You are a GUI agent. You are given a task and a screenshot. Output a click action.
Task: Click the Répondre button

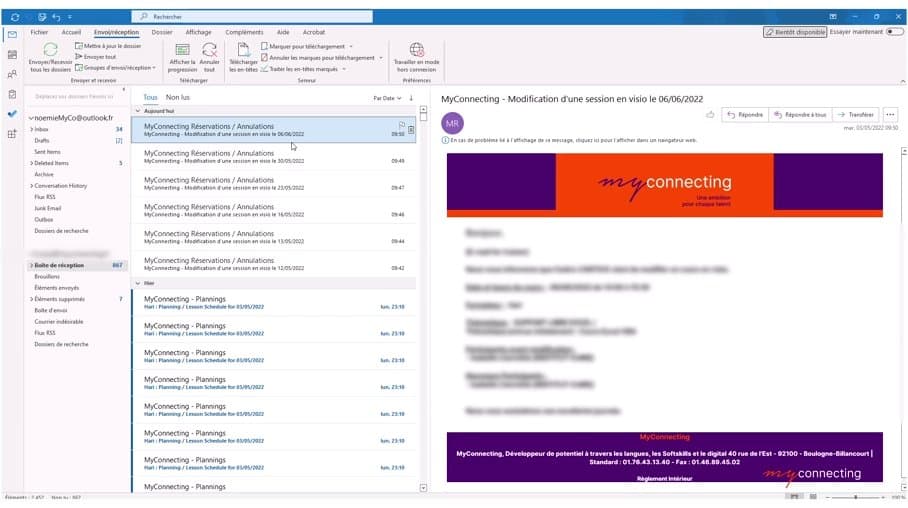[745, 115]
